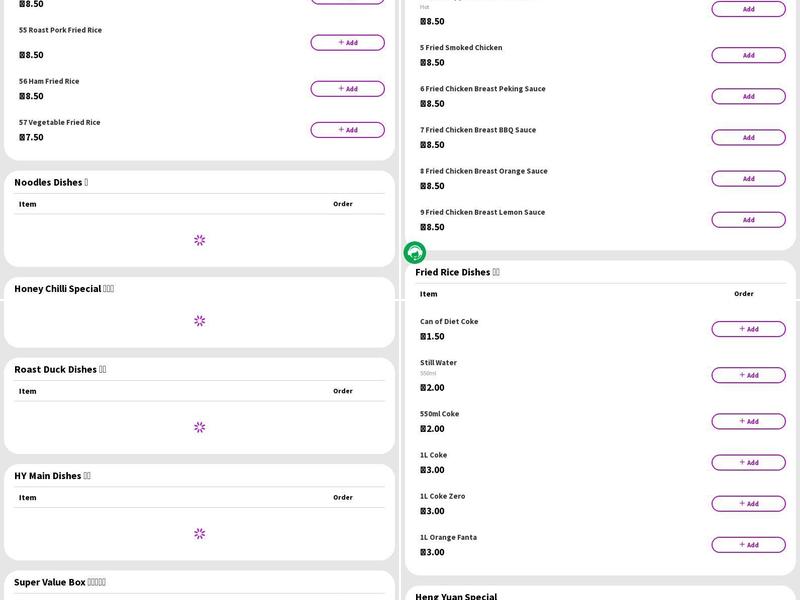Add 5 Fried Smoked Chicken
The image size is (800, 600).
[748, 55]
